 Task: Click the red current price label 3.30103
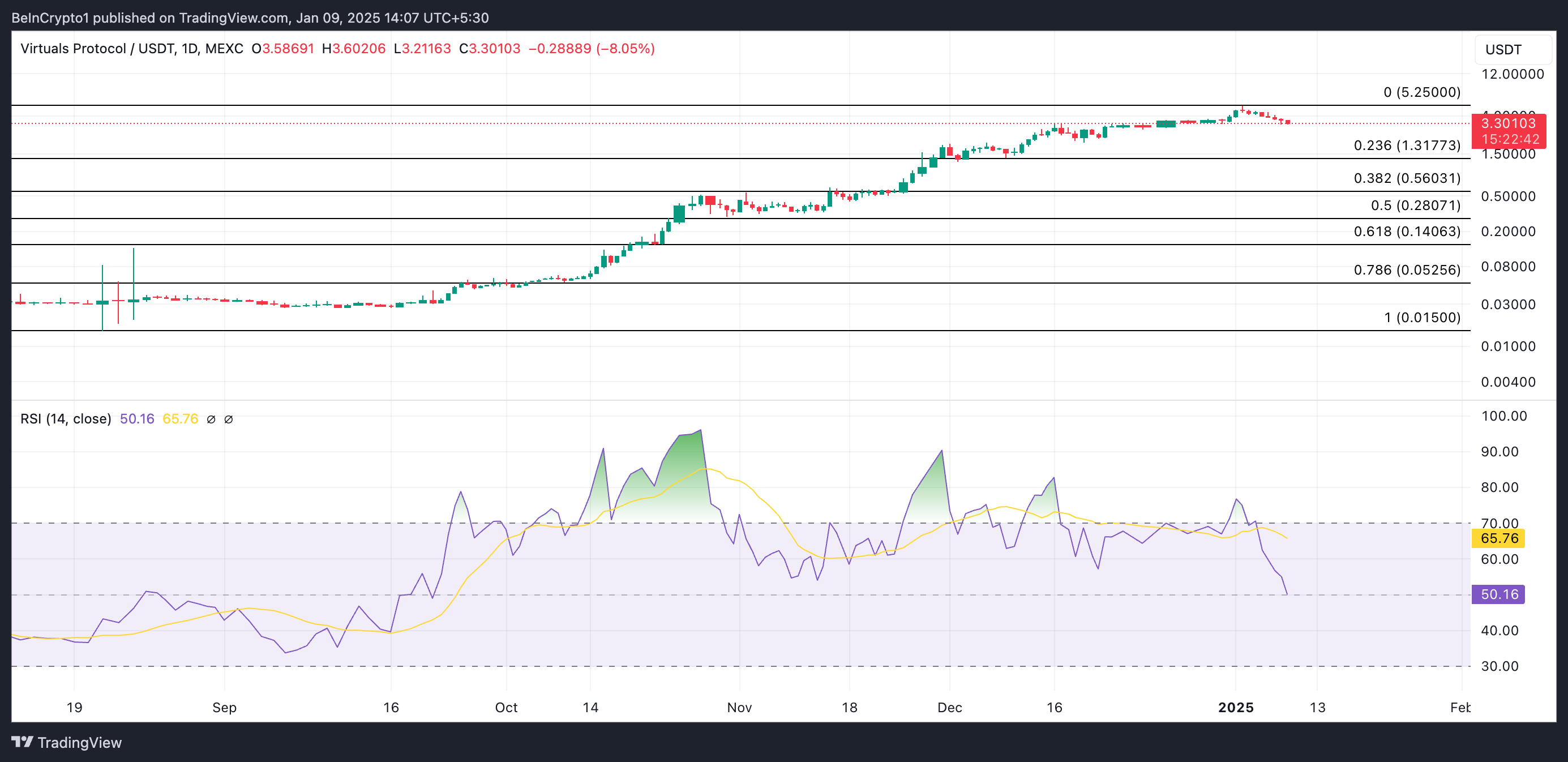[x=1508, y=123]
